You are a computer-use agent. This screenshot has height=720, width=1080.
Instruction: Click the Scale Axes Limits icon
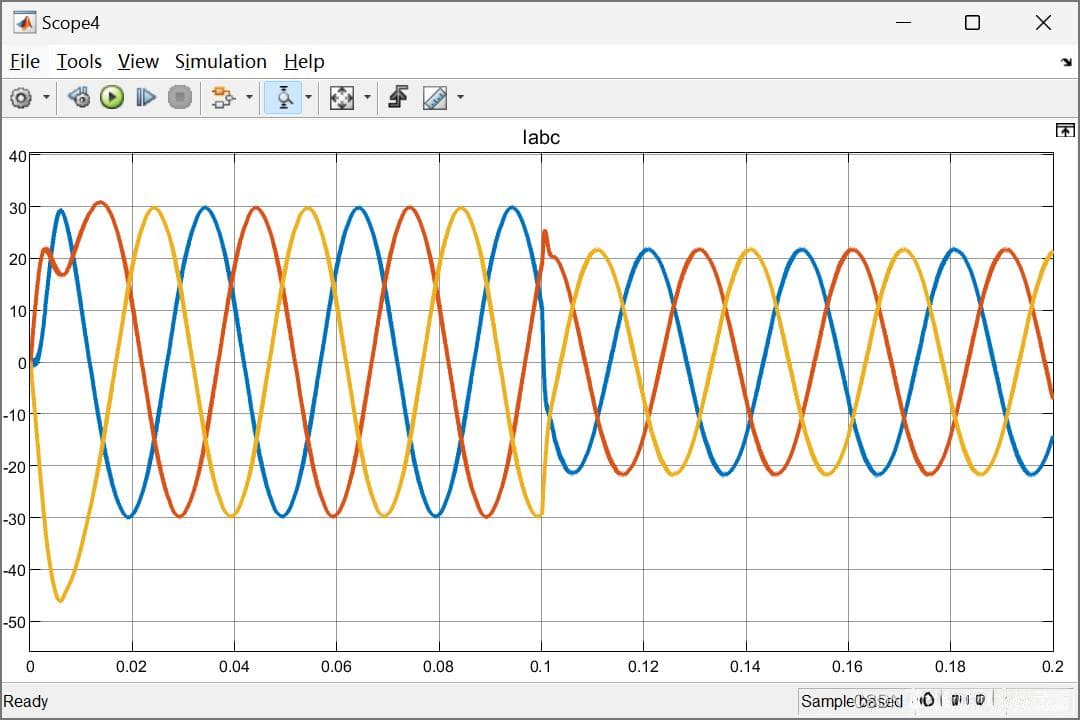[342, 98]
